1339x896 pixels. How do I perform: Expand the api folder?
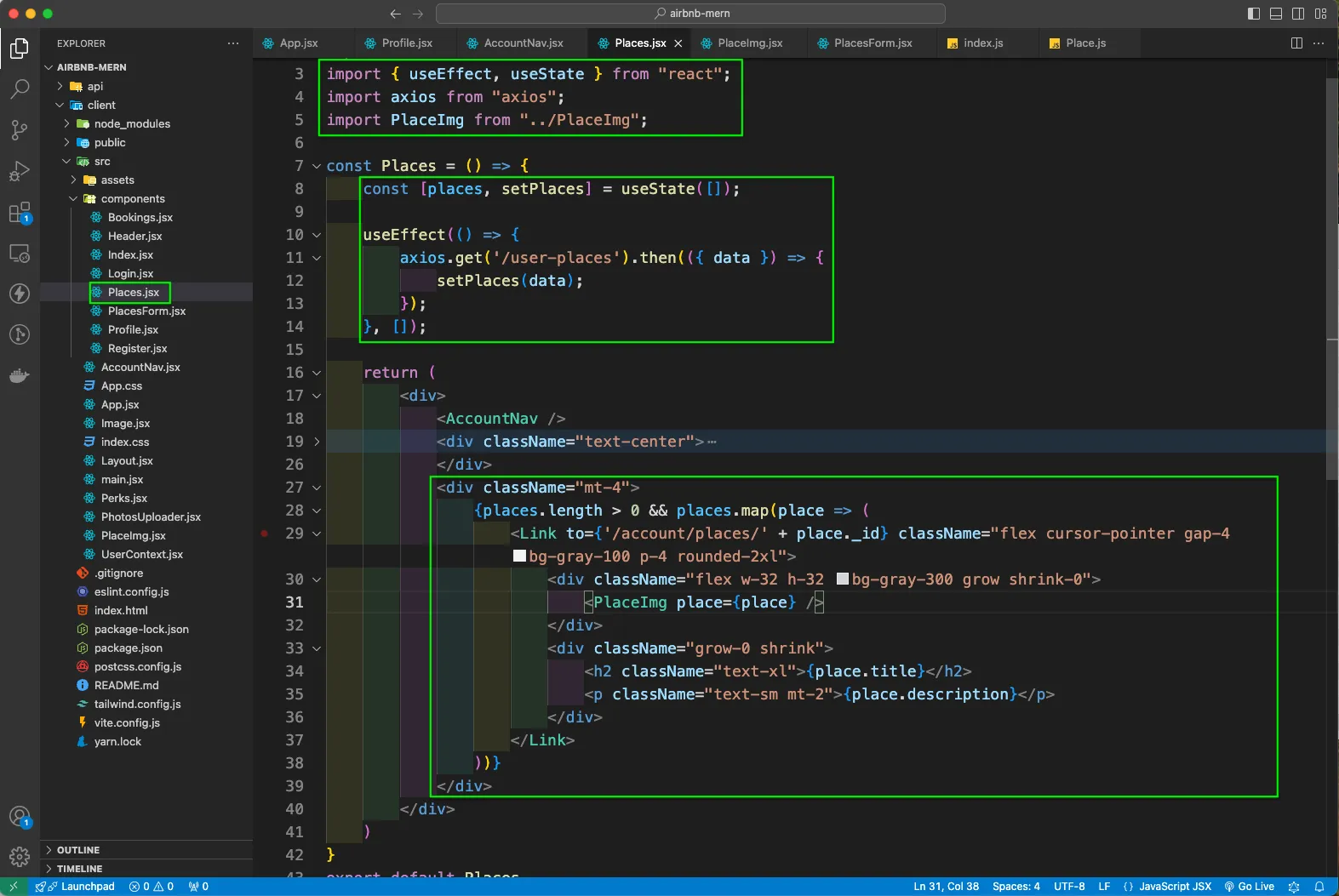[x=60, y=86]
